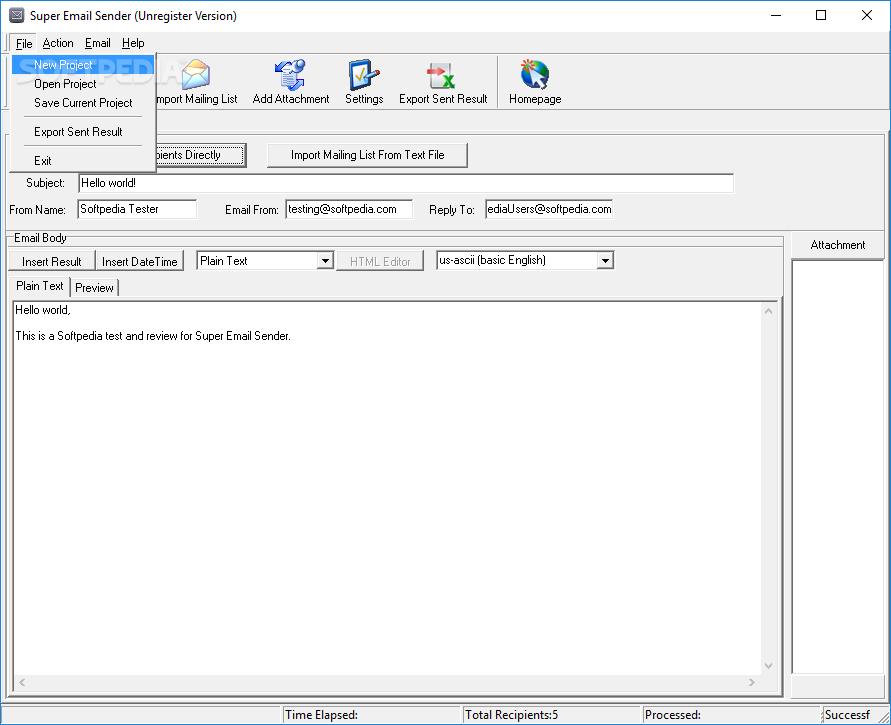Click the Reply To input field
The width and height of the screenshot is (891, 725).
tap(549, 209)
